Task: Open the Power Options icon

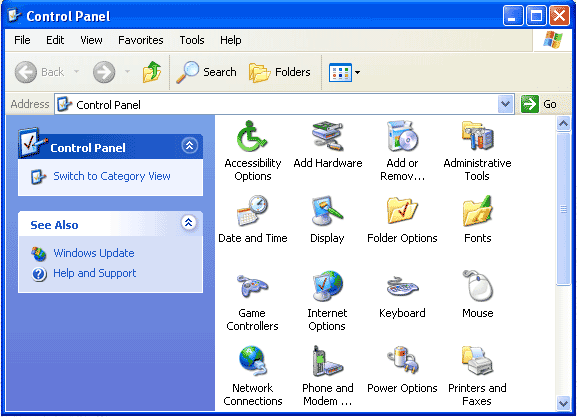Action: (402, 361)
